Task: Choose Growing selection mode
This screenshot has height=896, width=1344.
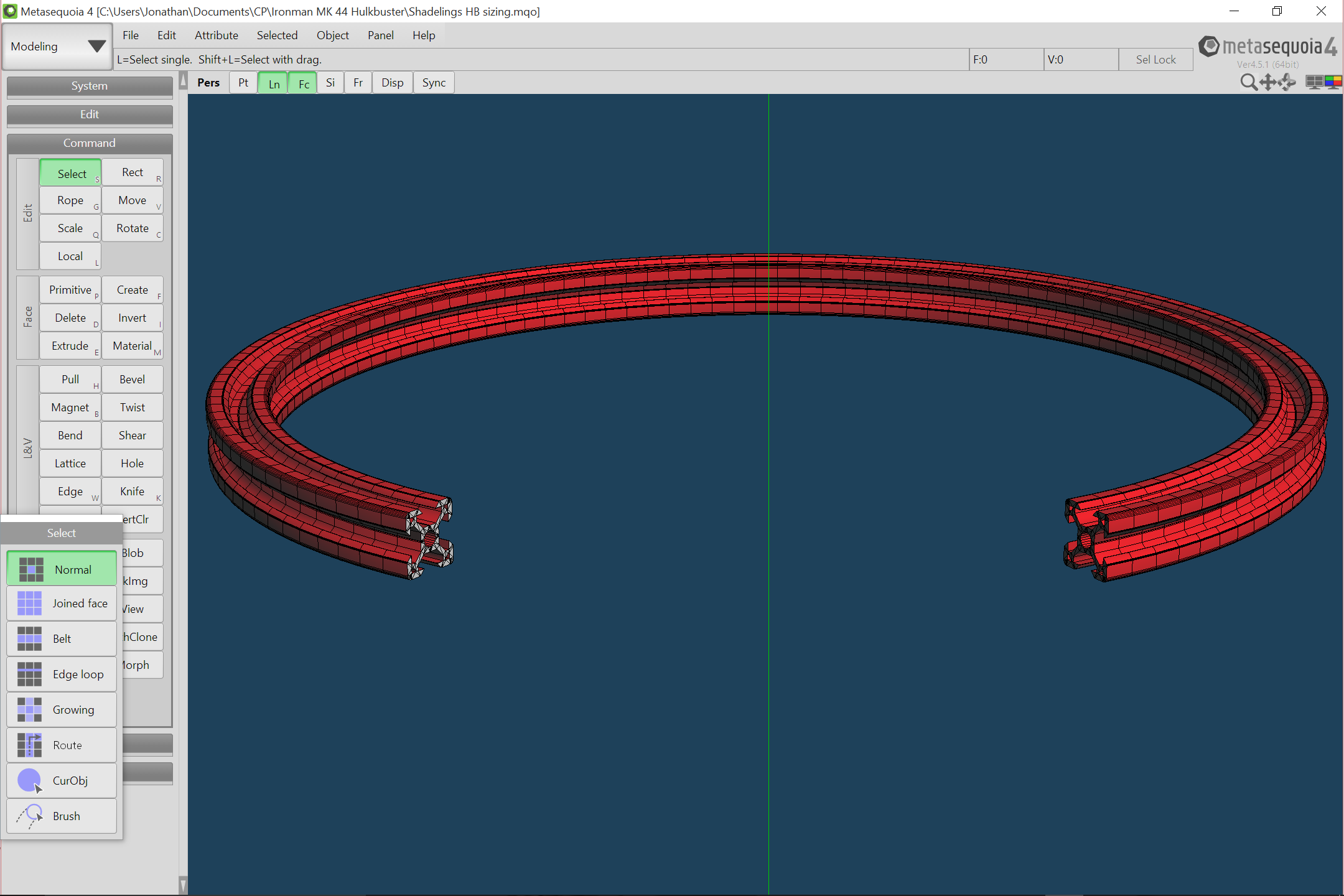Action: [x=62, y=710]
